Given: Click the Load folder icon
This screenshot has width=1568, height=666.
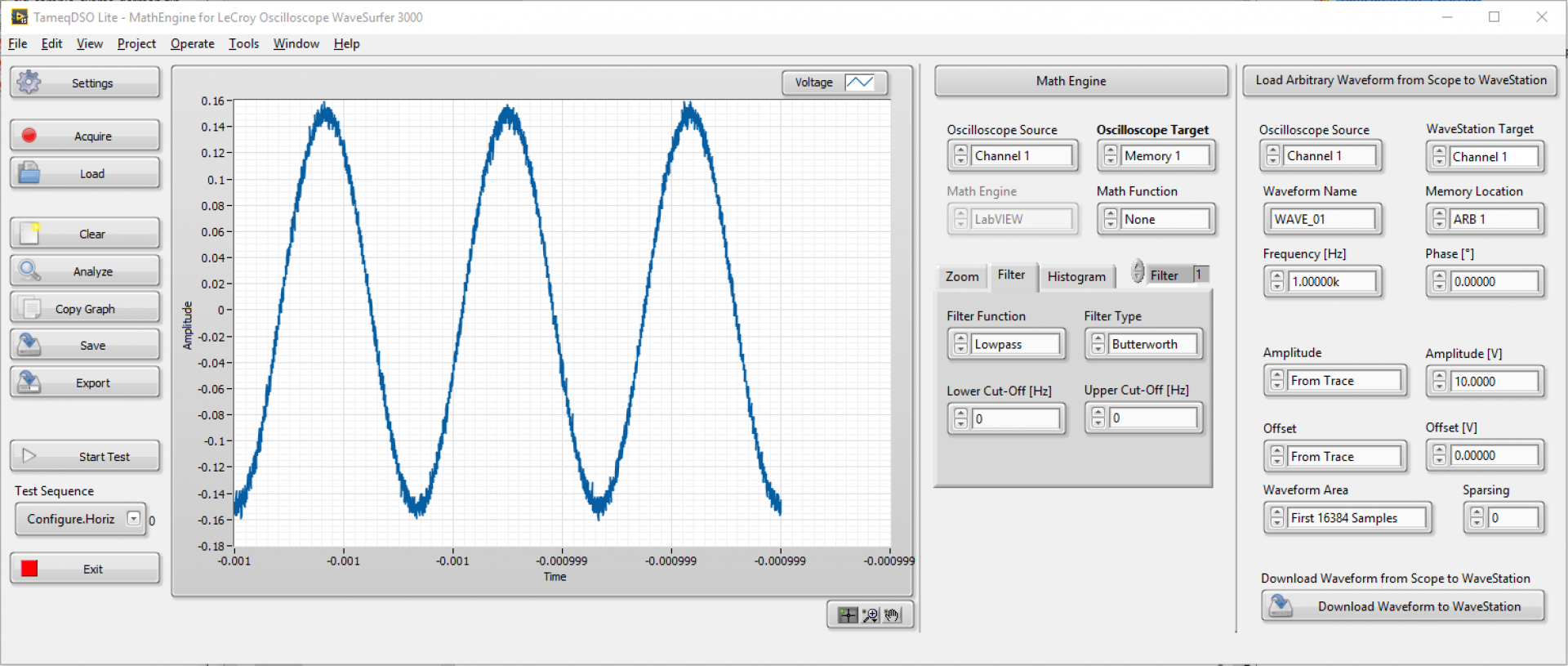Looking at the screenshot, I should 29,173.
